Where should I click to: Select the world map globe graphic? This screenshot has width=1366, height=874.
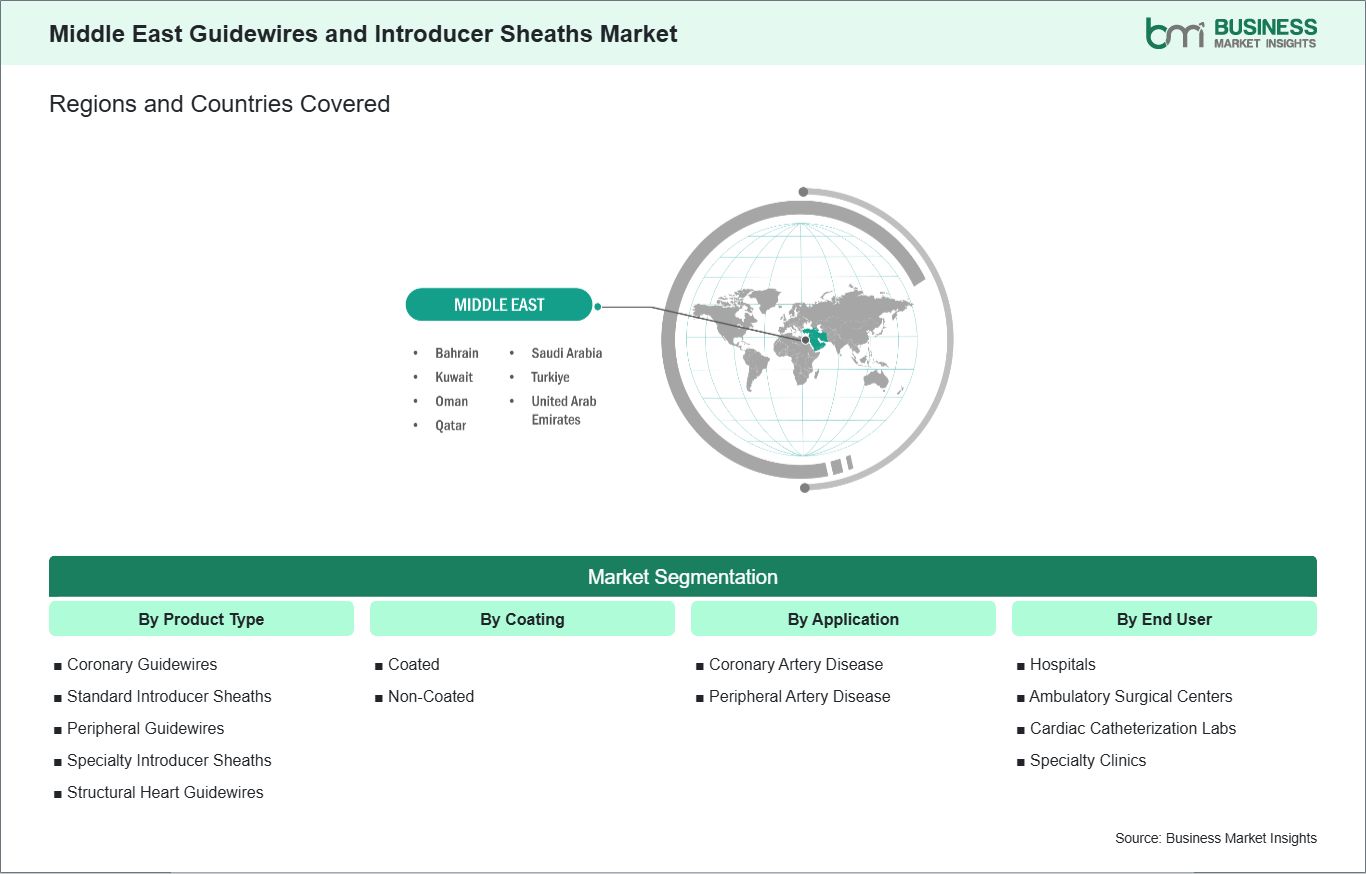(805, 340)
